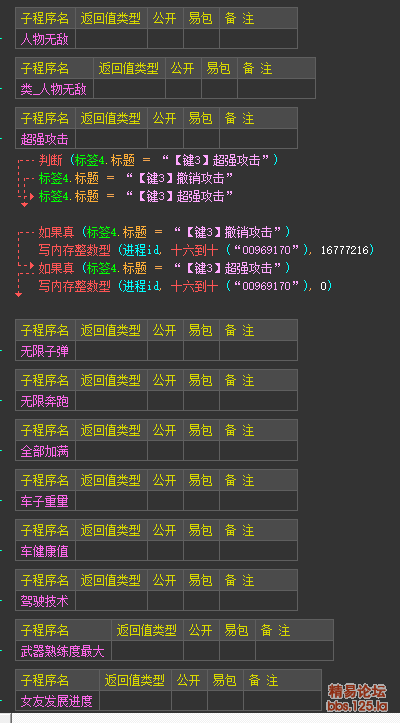Toggle the 公开 cell in the 全部加满 row

coord(165,451)
